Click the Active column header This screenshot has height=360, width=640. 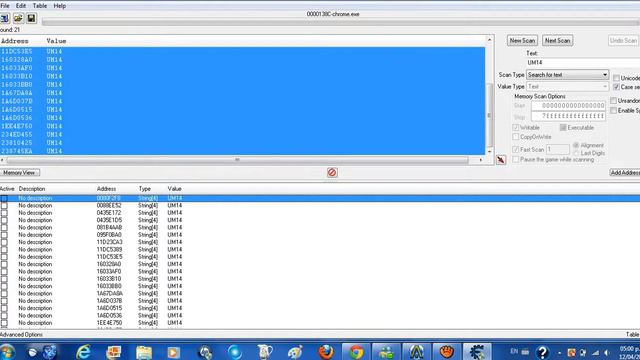[x=7, y=189]
